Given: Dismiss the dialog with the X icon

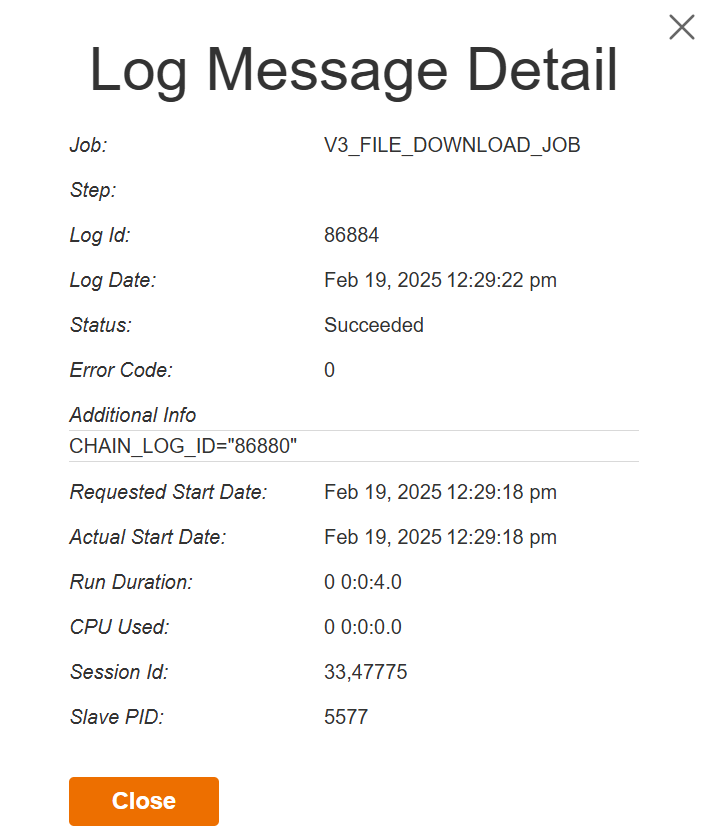Looking at the screenshot, I should click(681, 27).
